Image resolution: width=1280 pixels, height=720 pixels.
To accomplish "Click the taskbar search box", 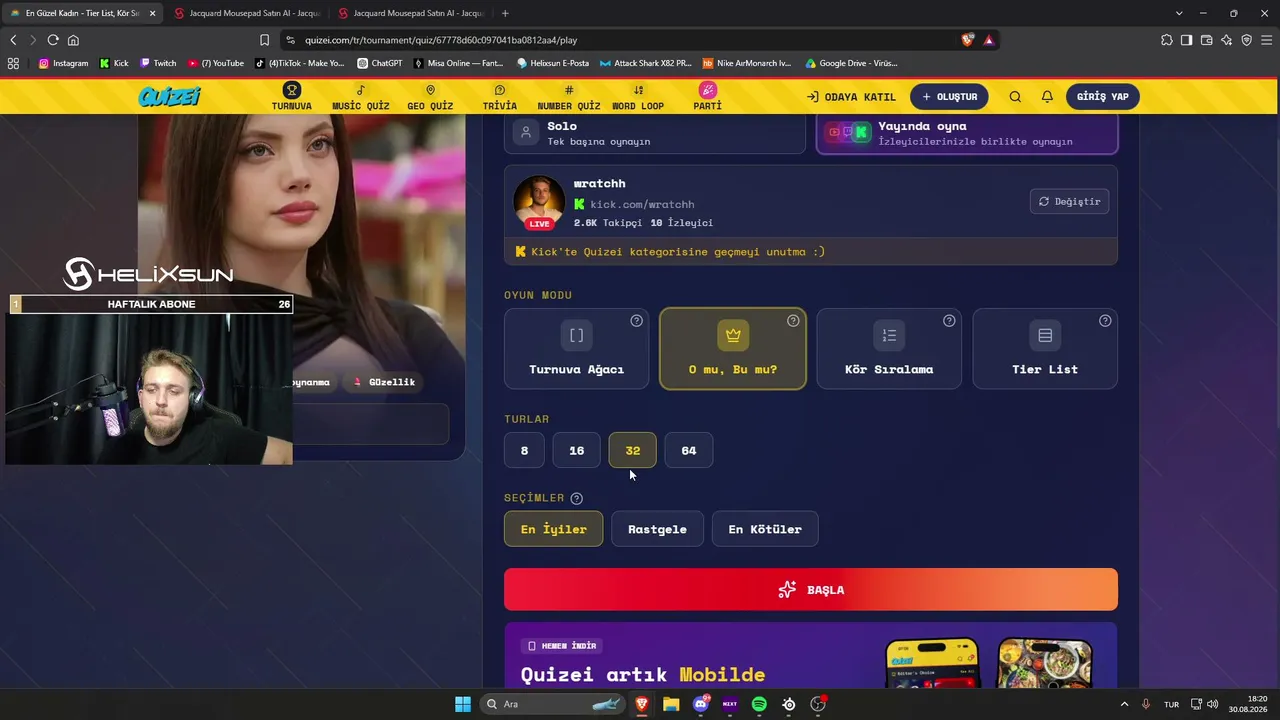I will point(553,704).
